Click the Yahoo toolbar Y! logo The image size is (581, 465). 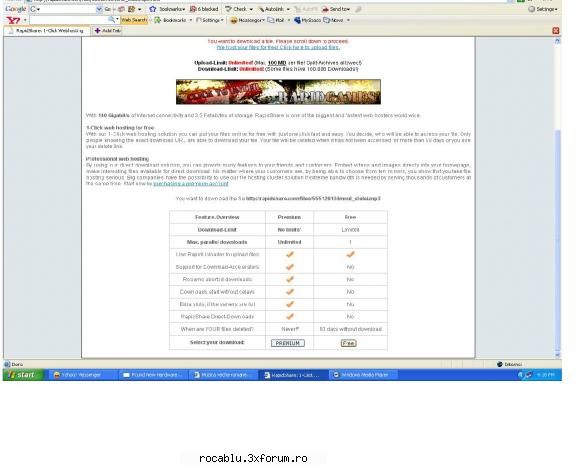(x=13, y=20)
